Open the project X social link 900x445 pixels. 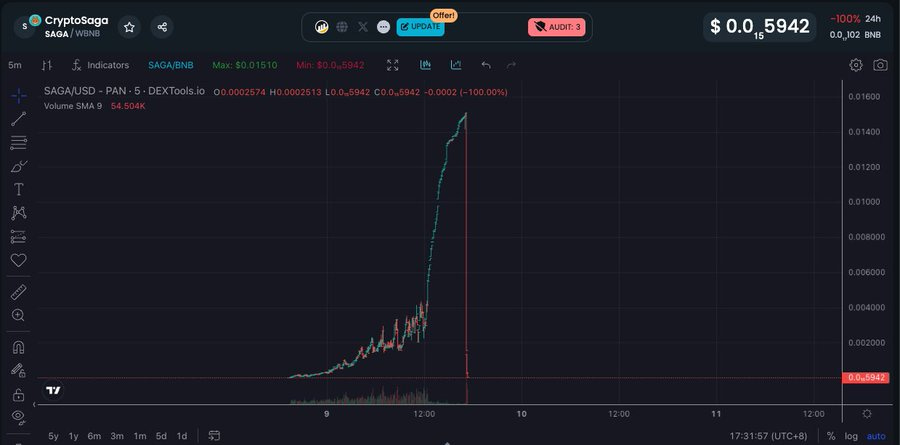click(363, 27)
